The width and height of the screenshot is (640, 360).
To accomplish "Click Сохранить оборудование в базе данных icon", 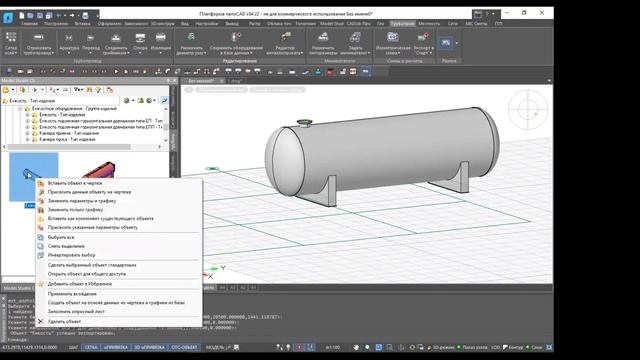I will tap(236, 38).
